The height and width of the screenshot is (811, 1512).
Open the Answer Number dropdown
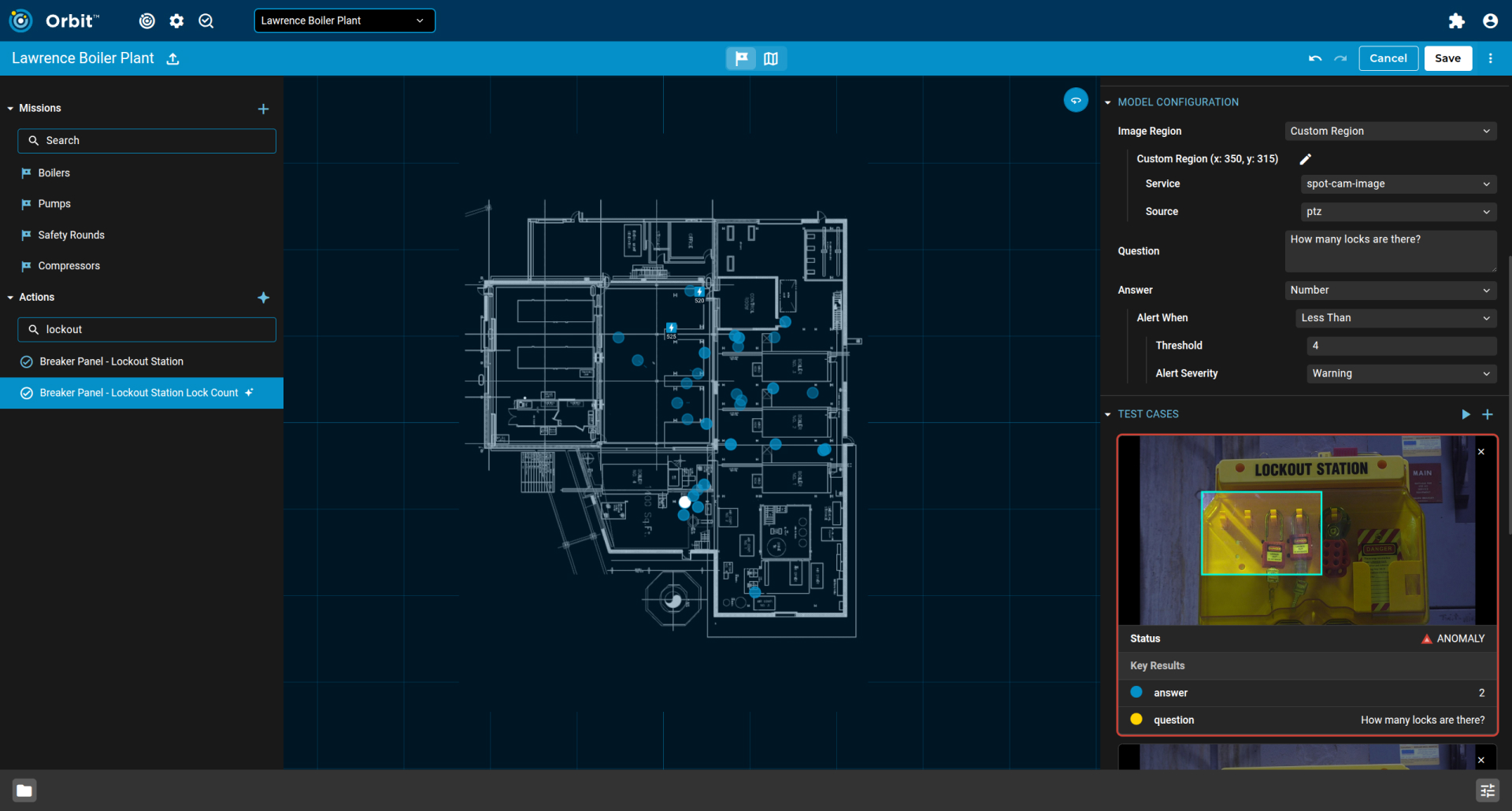pyautogui.click(x=1390, y=291)
